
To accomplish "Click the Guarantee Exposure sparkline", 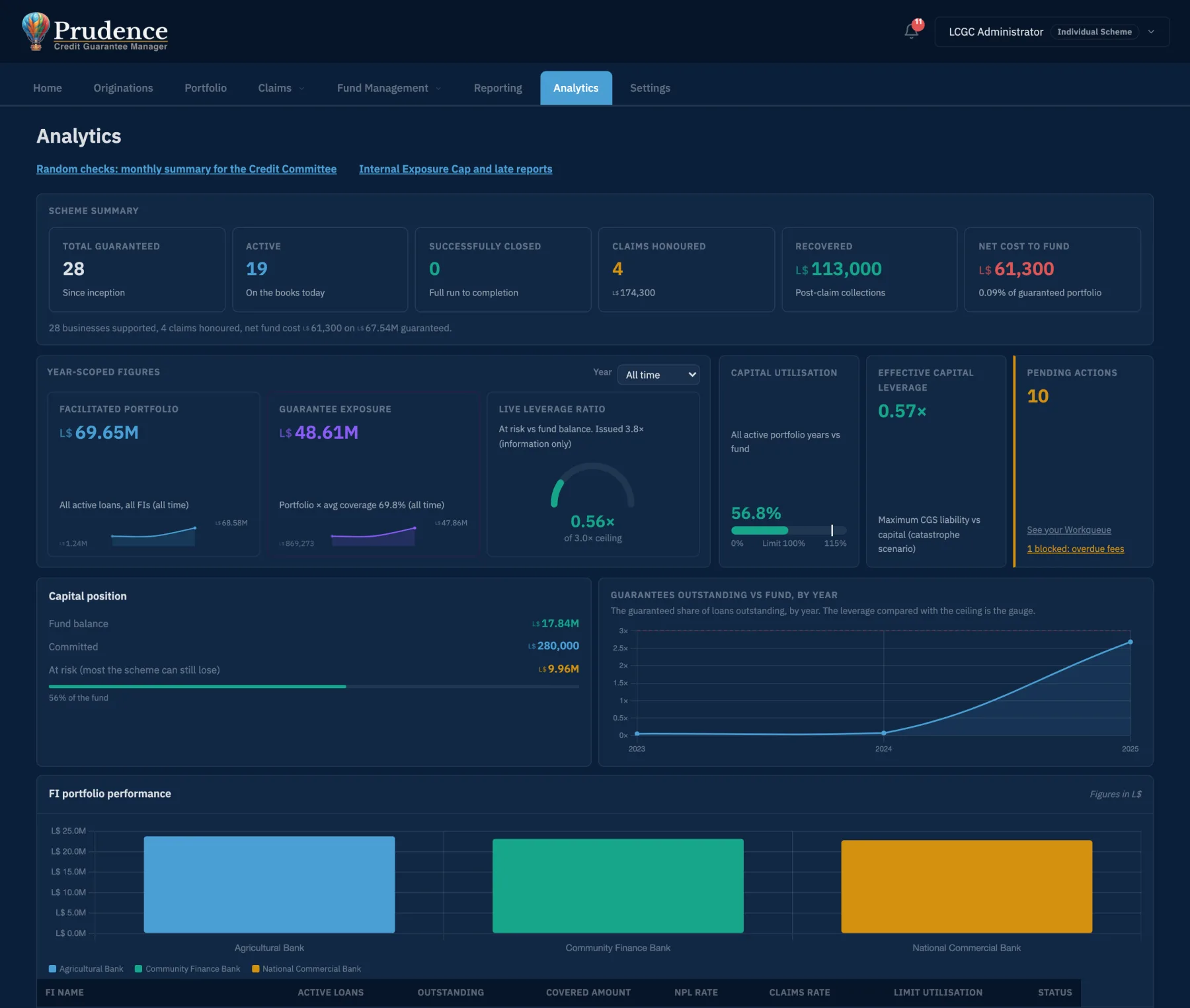I will coord(373,536).
